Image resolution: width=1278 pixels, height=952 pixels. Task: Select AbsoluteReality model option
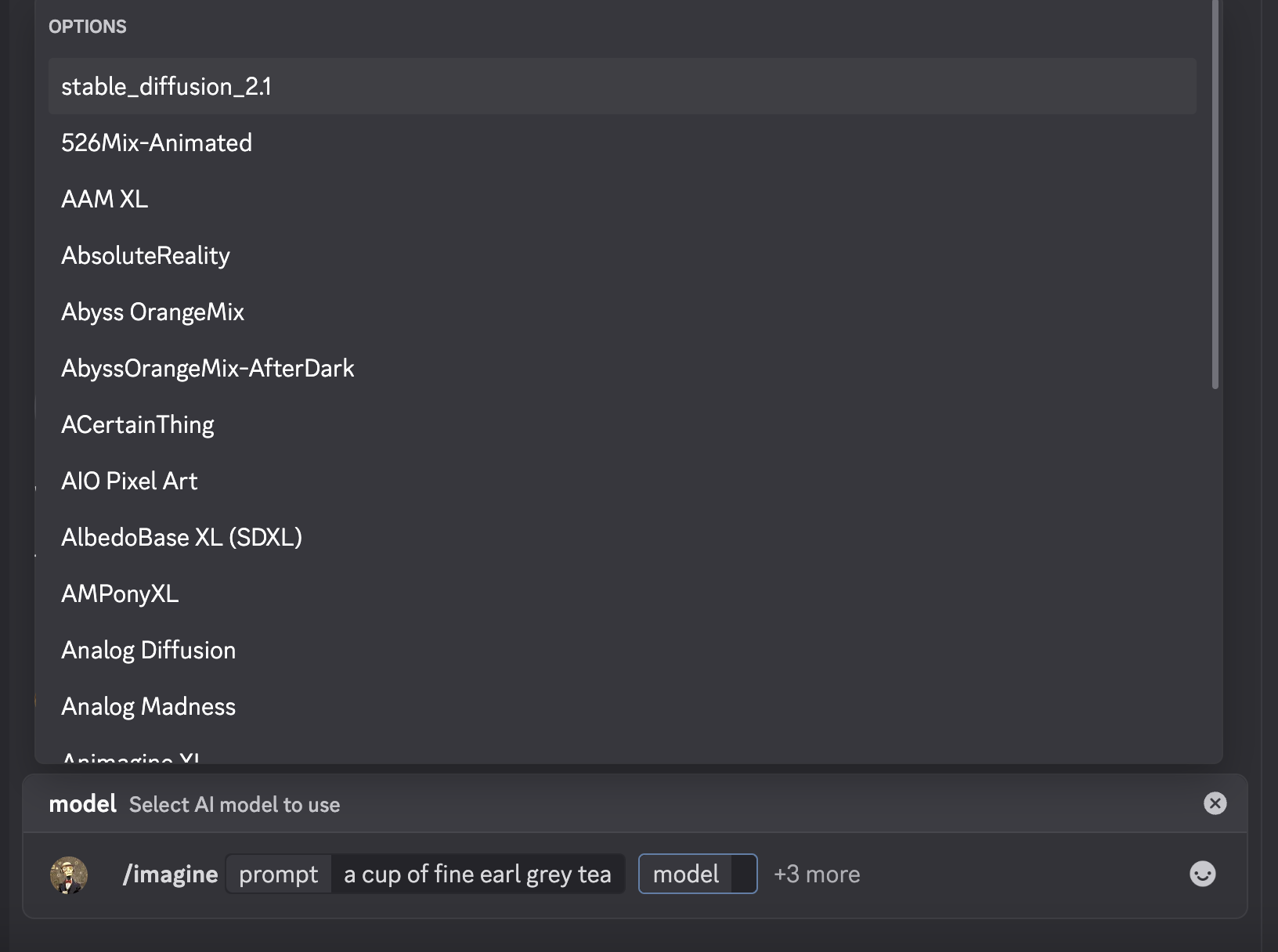(623, 255)
